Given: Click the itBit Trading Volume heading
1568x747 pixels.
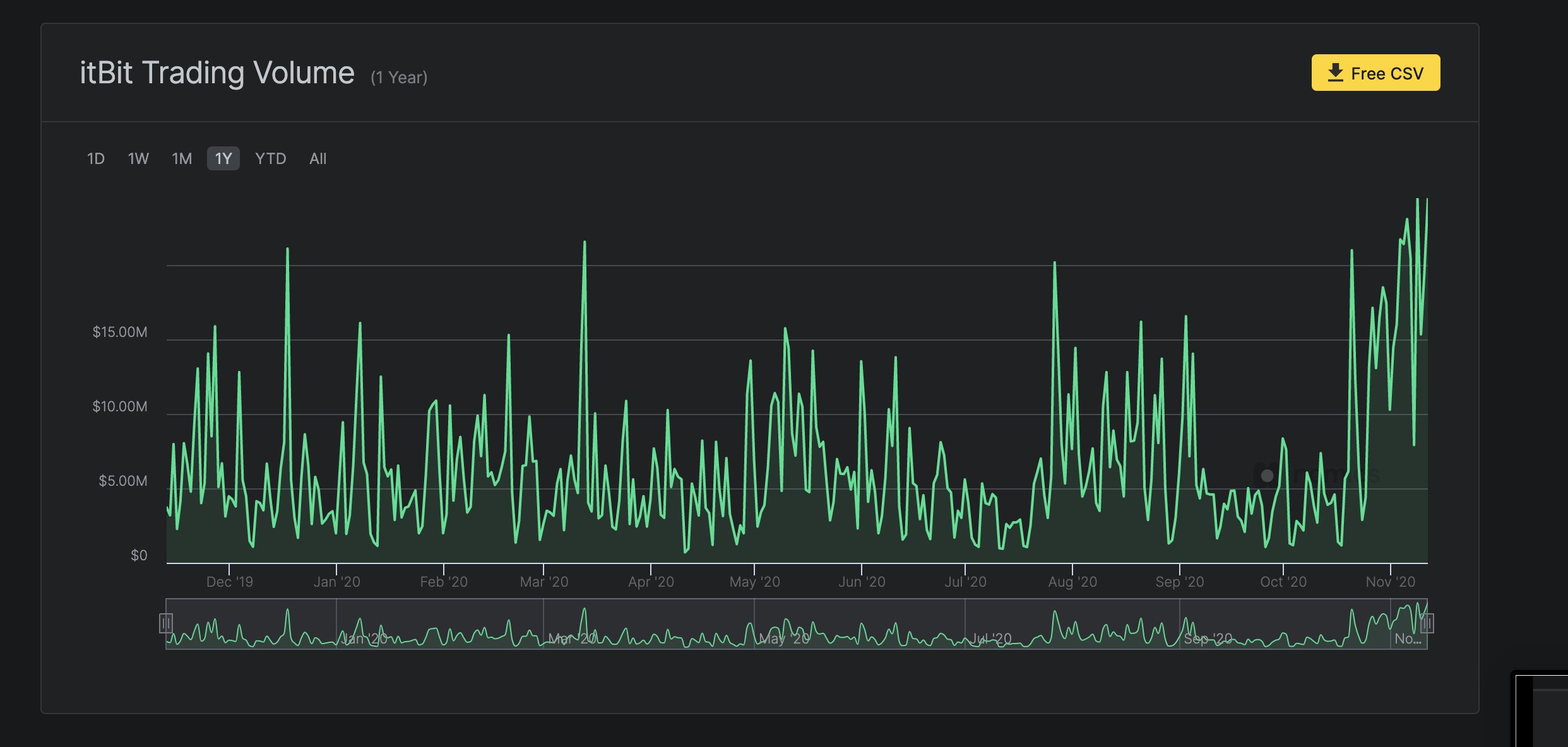Looking at the screenshot, I should coord(217,73).
